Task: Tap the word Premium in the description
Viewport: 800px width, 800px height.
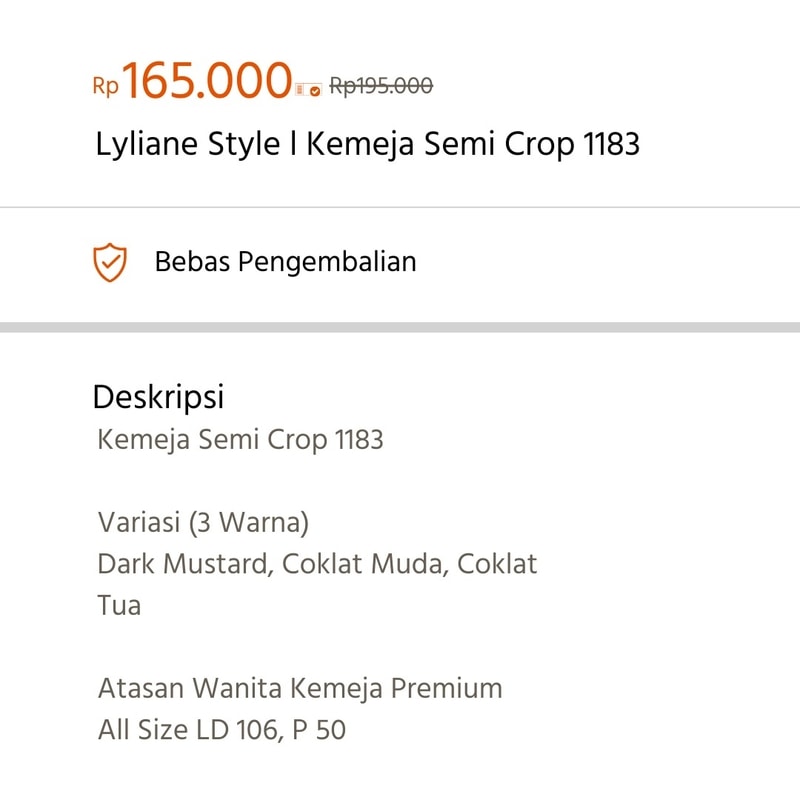Action: pyautogui.click(x=446, y=688)
